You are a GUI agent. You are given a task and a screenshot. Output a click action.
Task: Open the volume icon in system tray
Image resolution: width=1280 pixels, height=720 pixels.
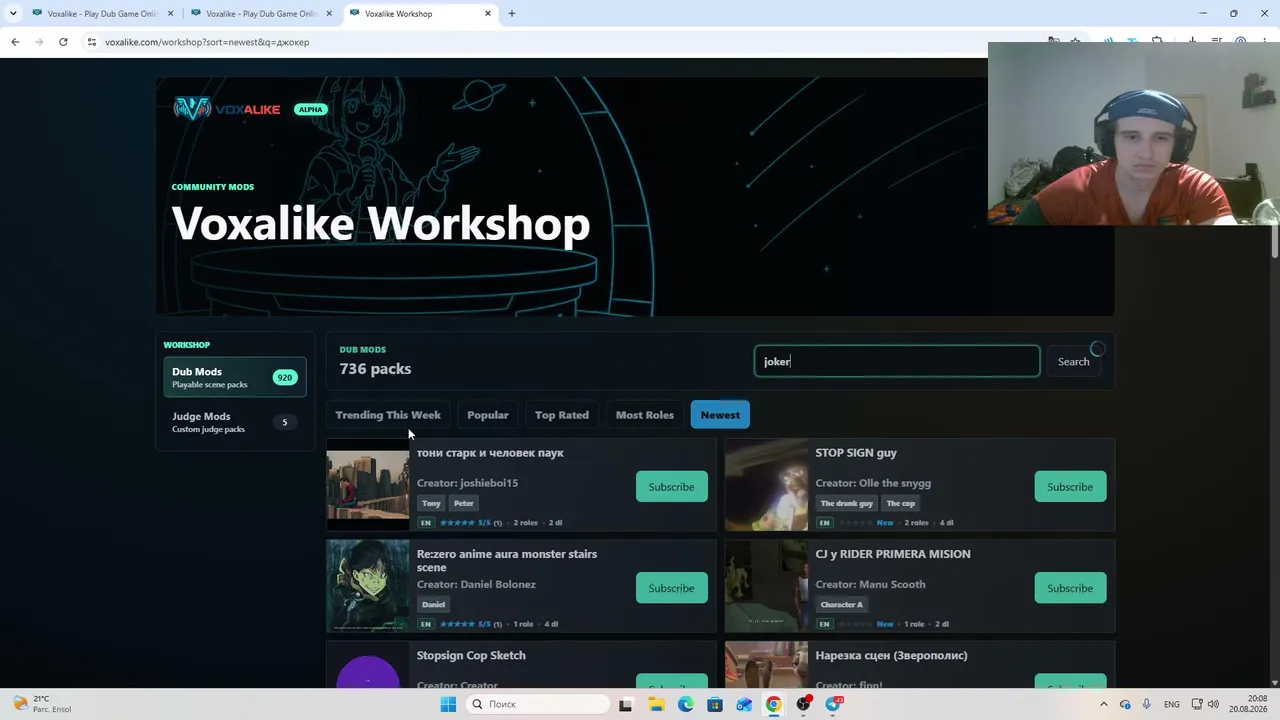(1213, 704)
